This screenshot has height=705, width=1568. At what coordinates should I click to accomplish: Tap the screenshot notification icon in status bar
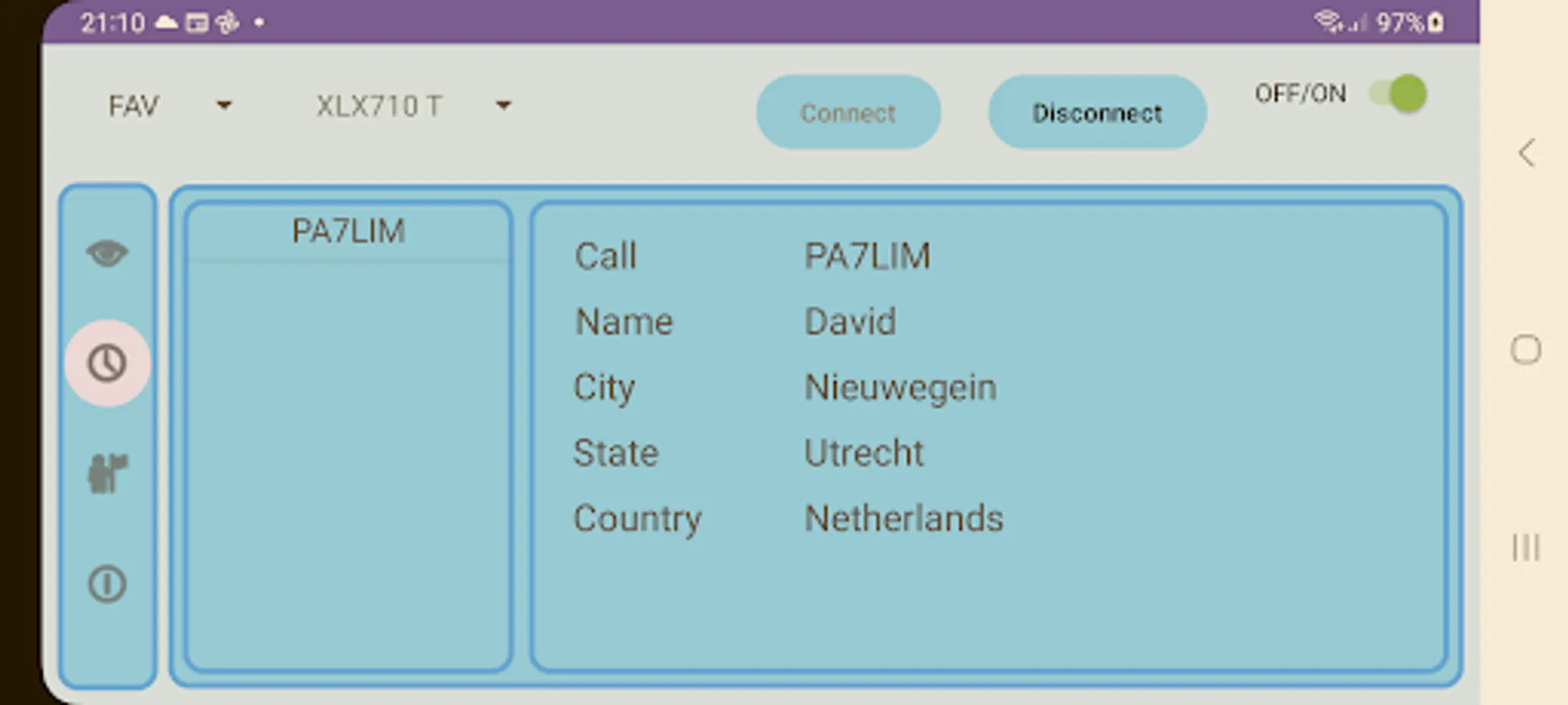point(198,22)
